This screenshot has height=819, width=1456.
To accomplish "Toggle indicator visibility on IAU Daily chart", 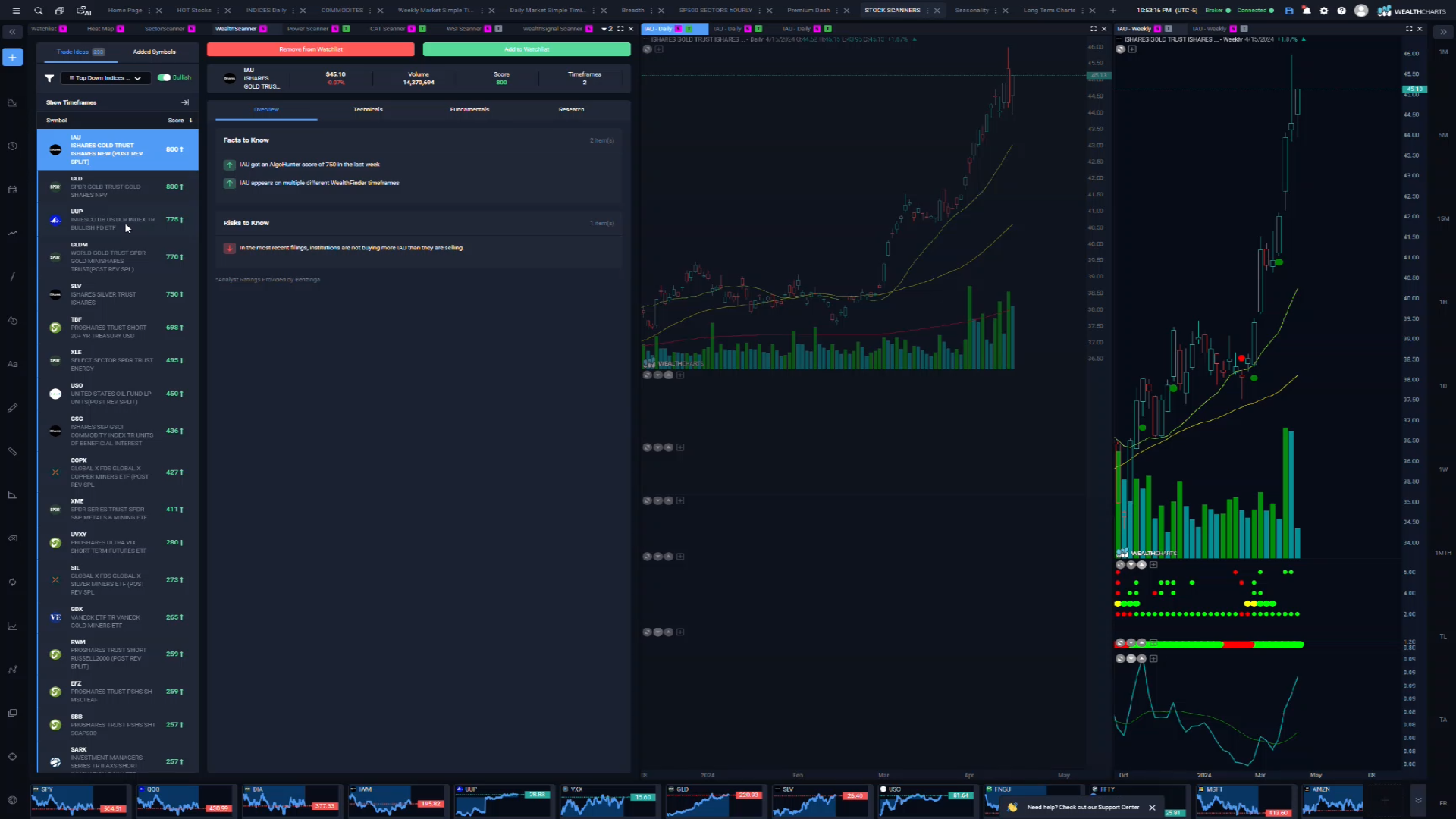I will tap(648, 49).
